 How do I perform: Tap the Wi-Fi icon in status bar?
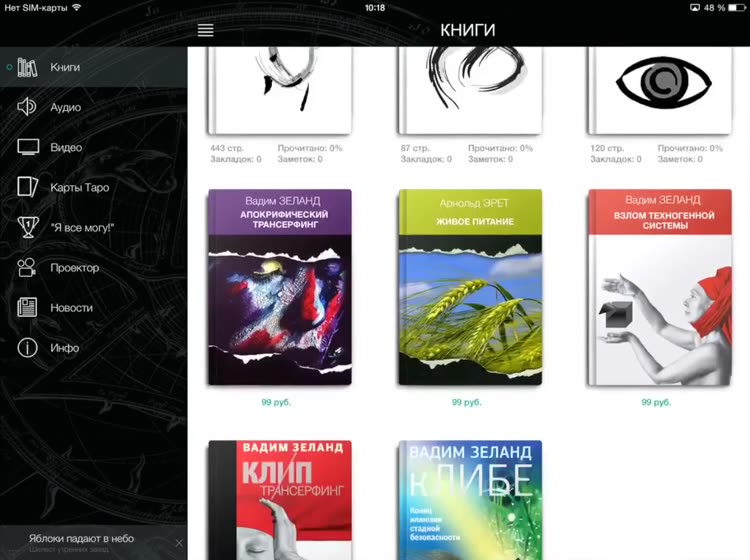tap(77, 7)
